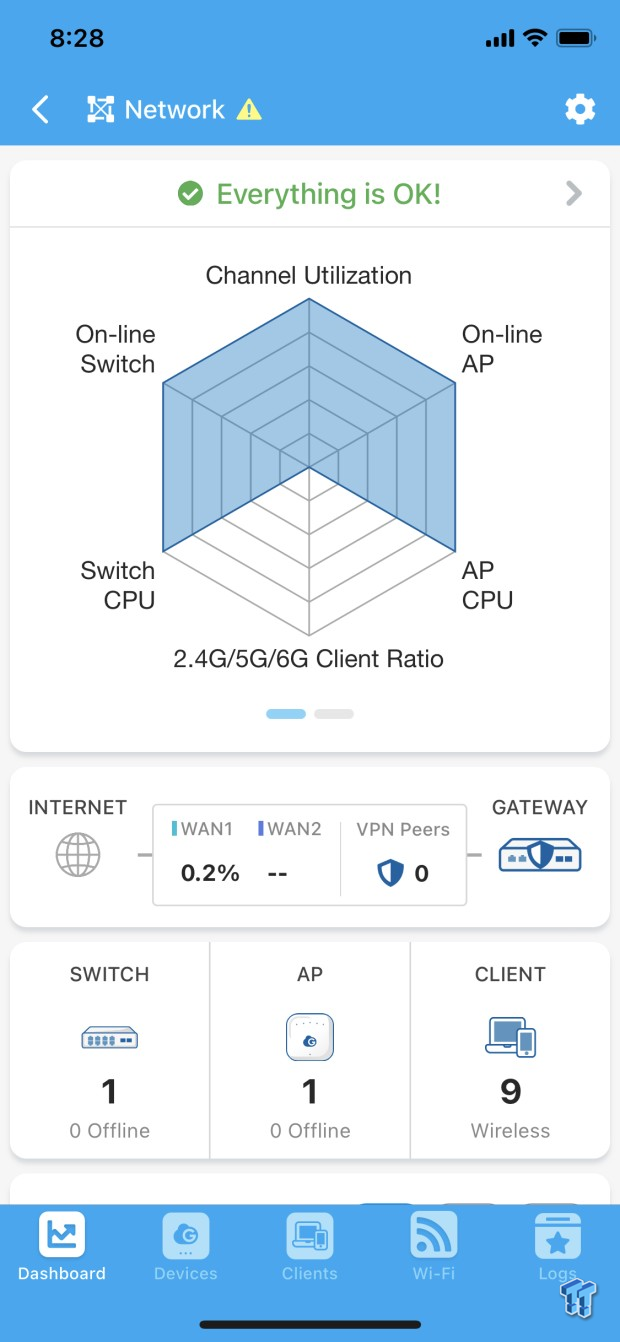The width and height of the screenshot is (620, 1342).
Task: Open network settings with the gear icon
Action: [x=580, y=110]
